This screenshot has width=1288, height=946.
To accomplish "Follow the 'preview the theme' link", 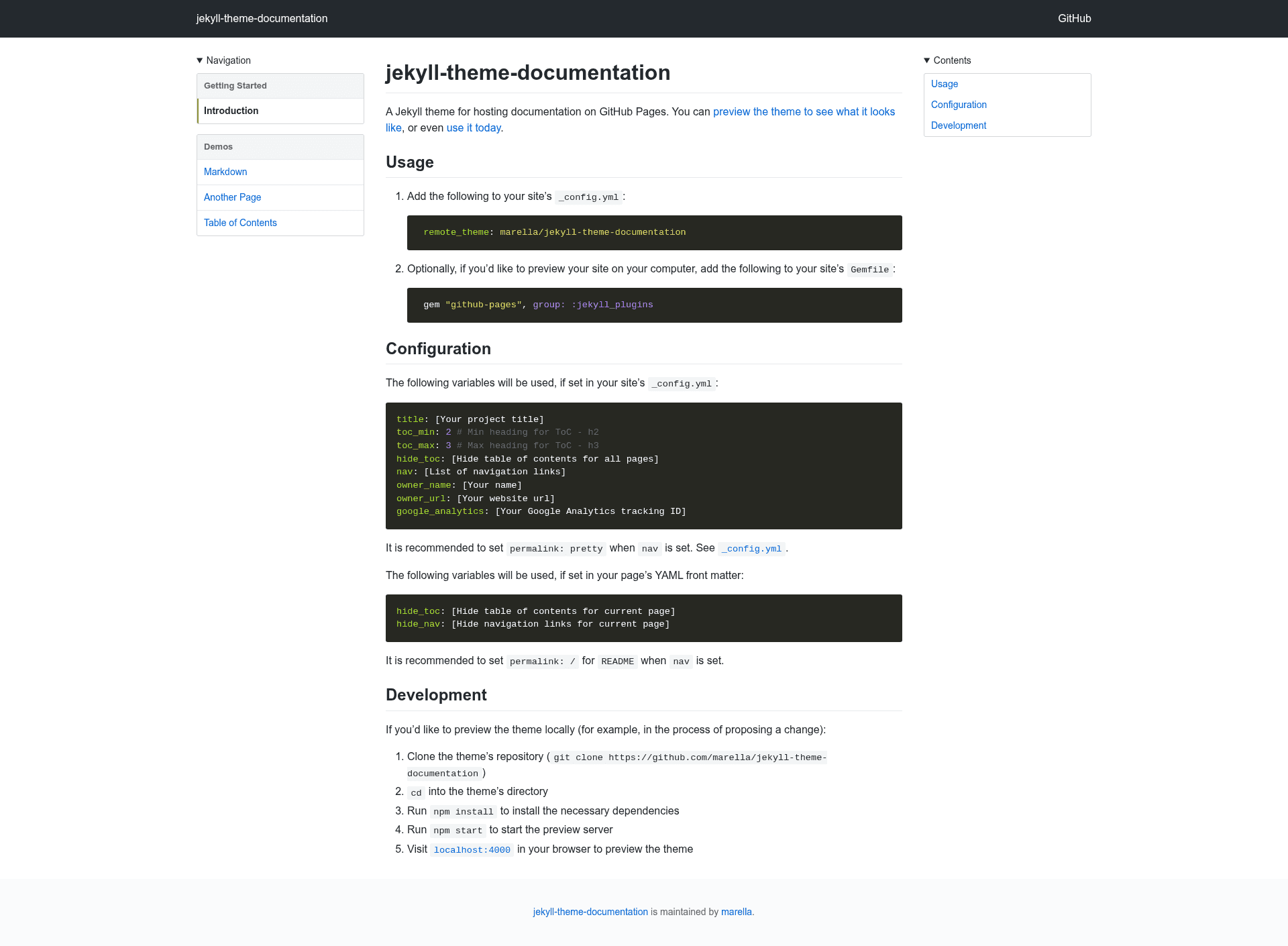I will (x=804, y=111).
